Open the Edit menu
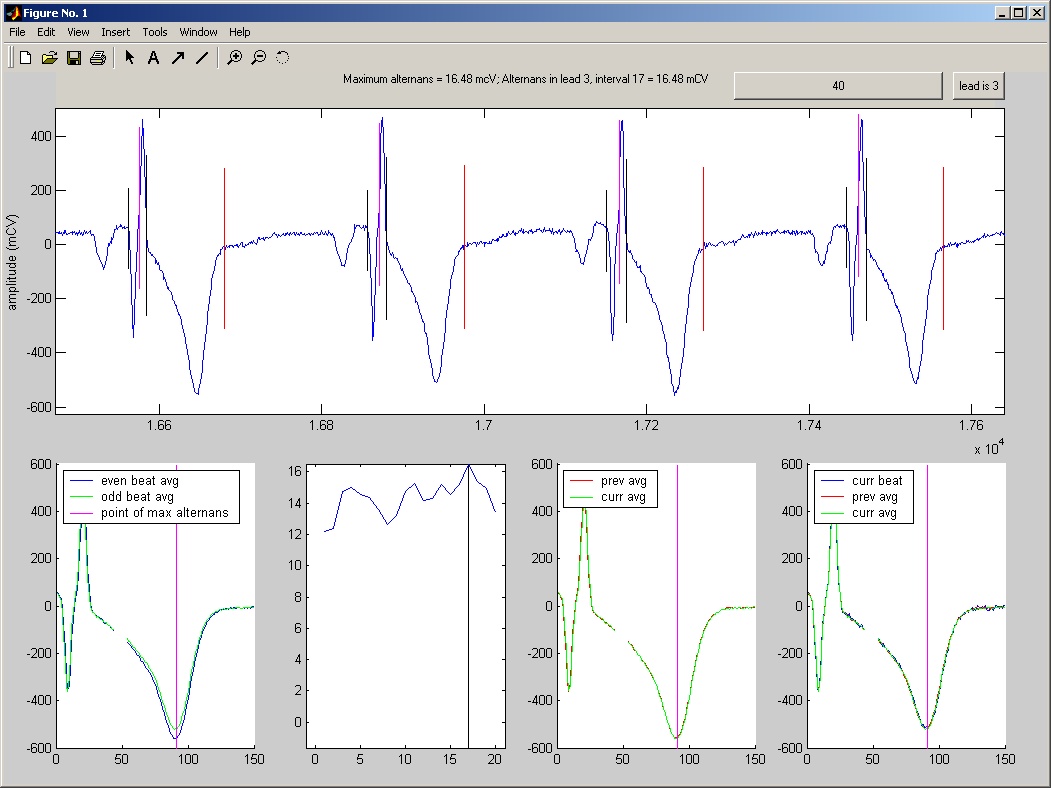The height and width of the screenshot is (788, 1051). pos(46,32)
